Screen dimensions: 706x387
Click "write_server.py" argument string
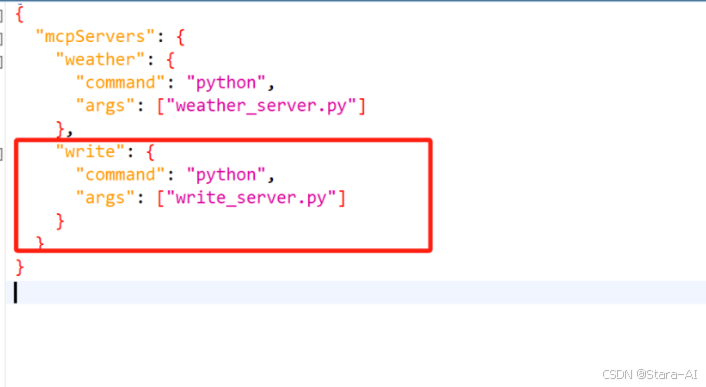251,198
